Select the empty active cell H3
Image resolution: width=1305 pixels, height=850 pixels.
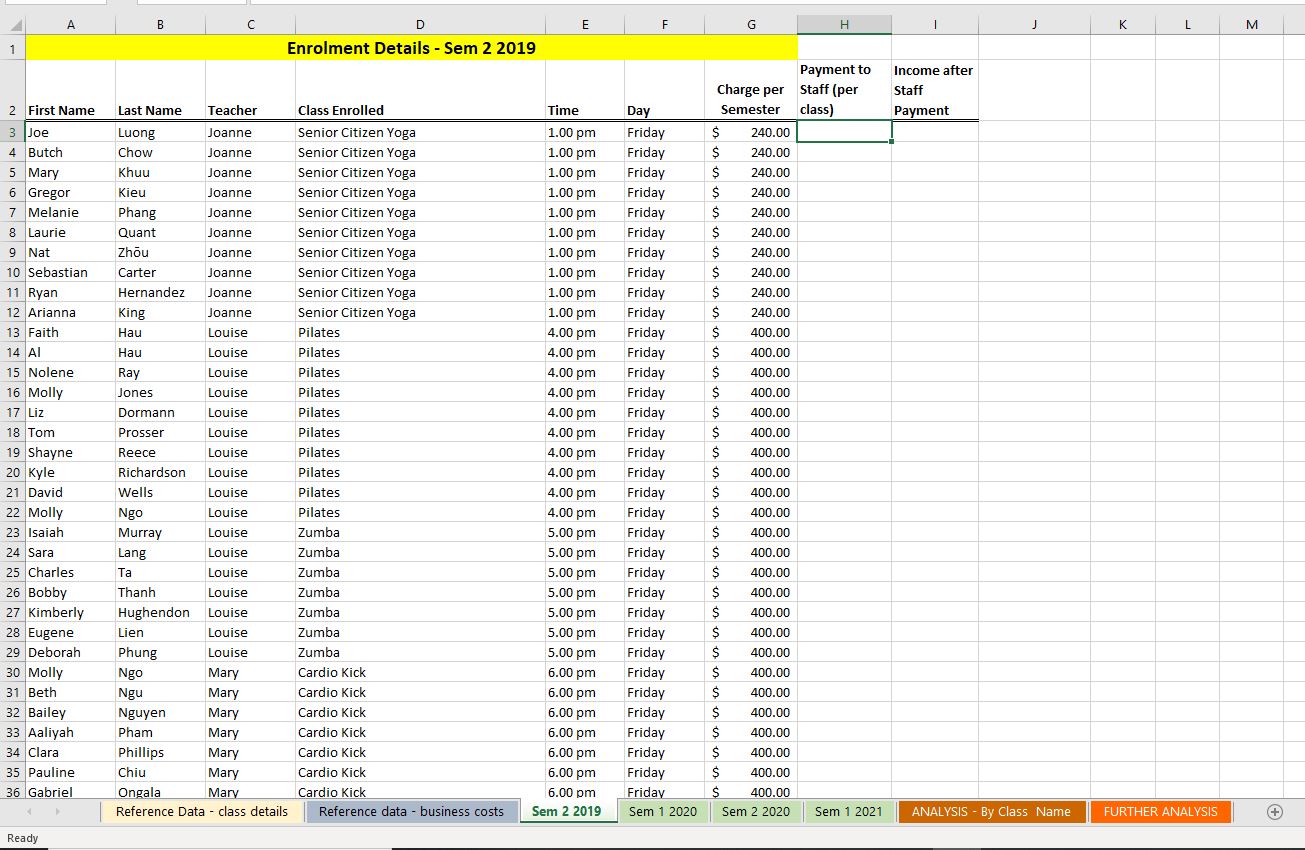click(x=844, y=132)
